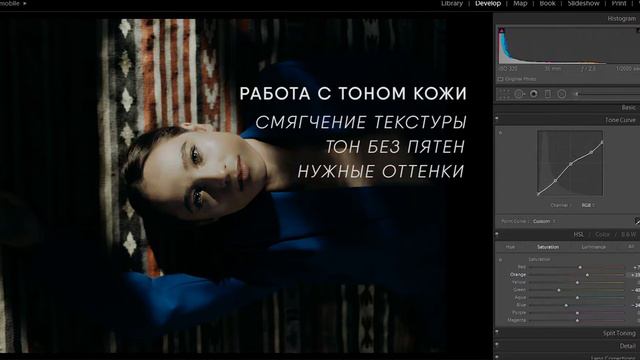Select the Graduated Filter tool

coord(548,94)
